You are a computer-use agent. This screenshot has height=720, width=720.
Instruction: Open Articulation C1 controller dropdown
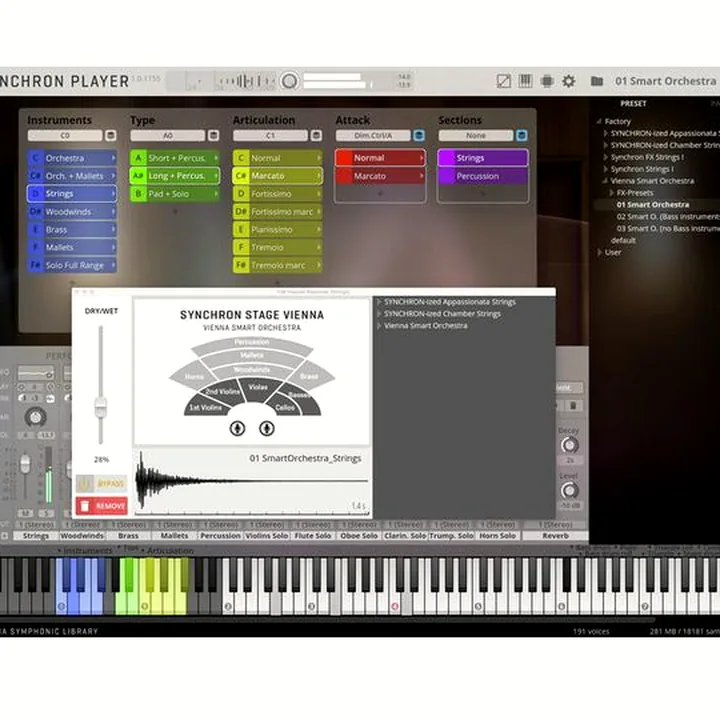(270, 135)
